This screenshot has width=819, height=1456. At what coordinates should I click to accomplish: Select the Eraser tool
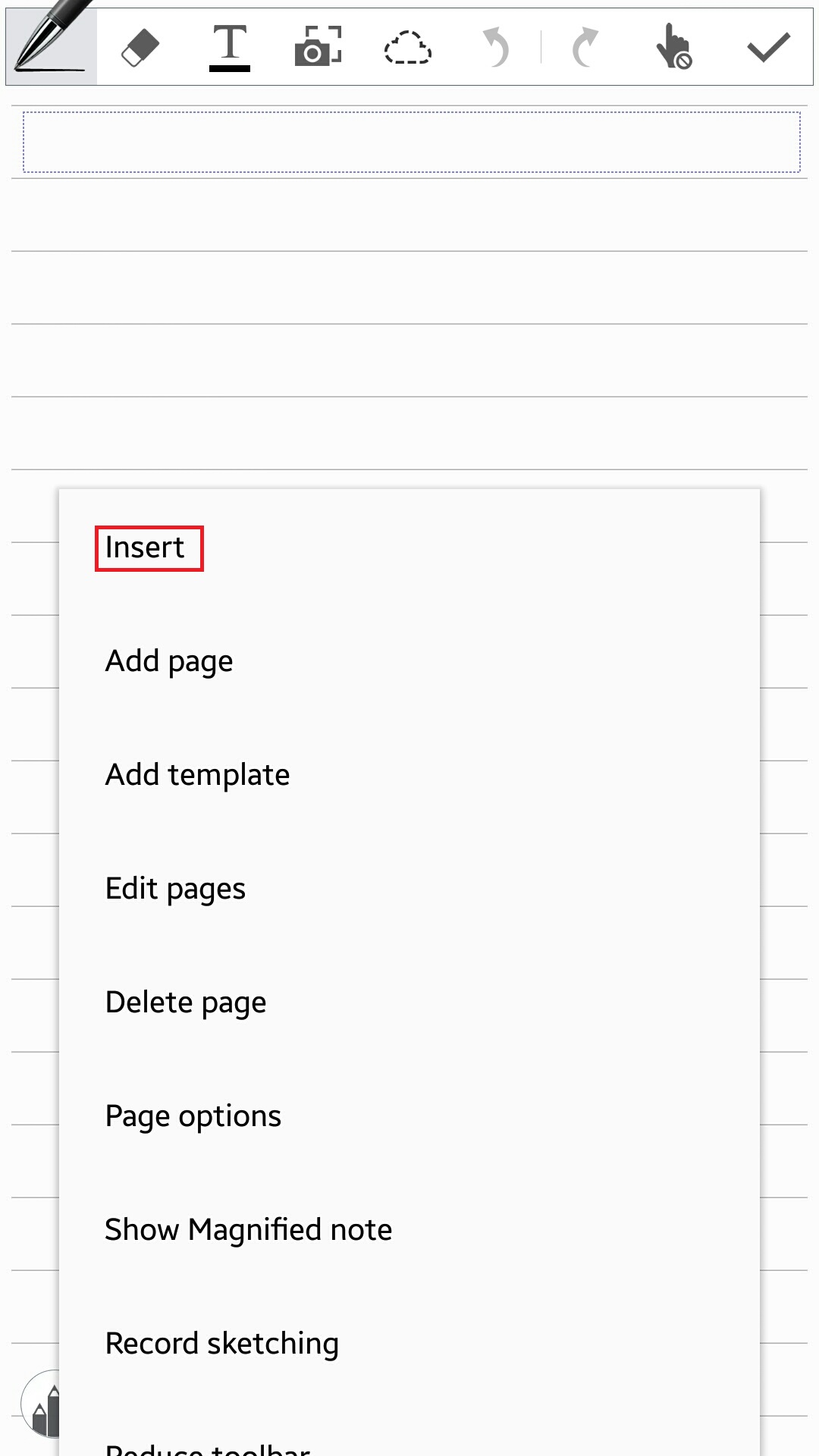click(x=140, y=48)
